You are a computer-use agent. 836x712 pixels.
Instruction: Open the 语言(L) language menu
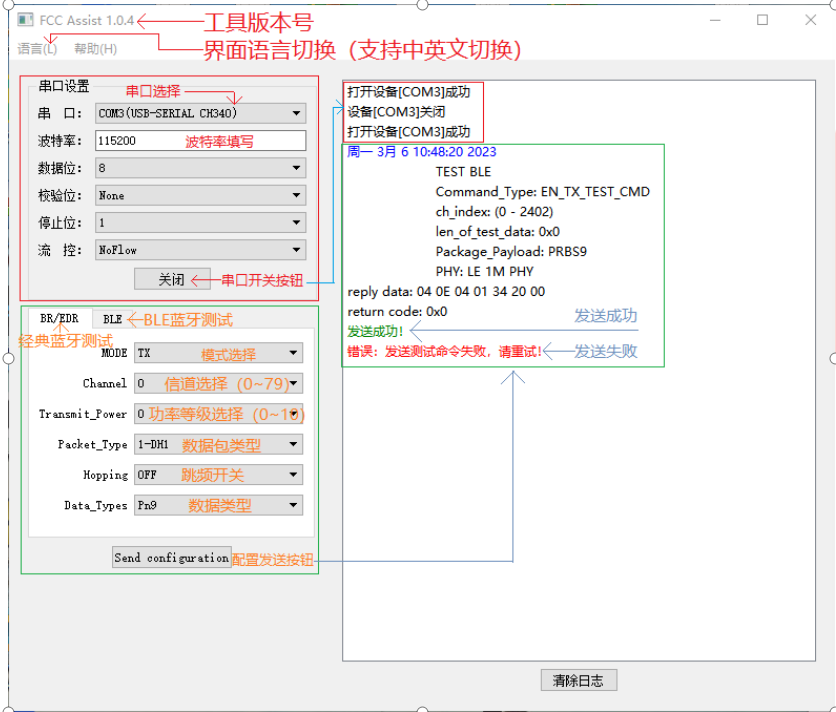point(37,49)
